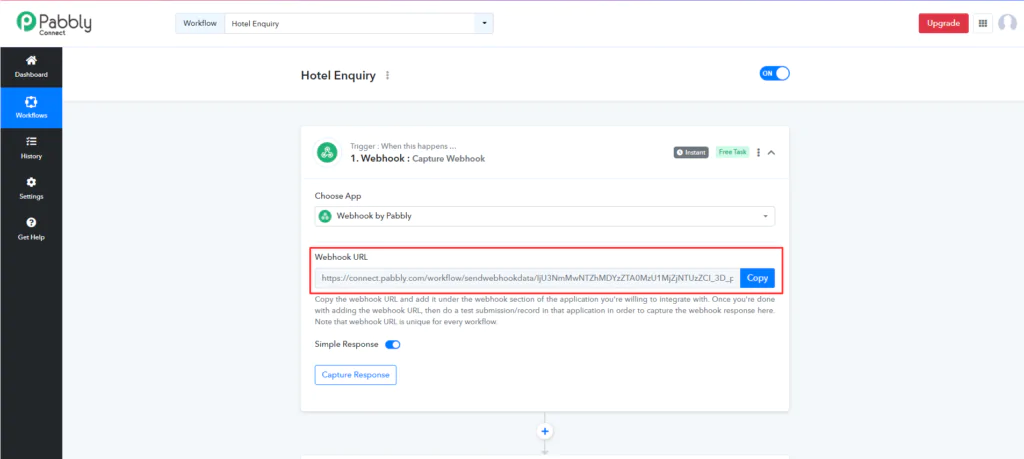The width and height of the screenshot is (1024, 459).
Task: Toggle the Simple Response switch
Action: [392, 345]
